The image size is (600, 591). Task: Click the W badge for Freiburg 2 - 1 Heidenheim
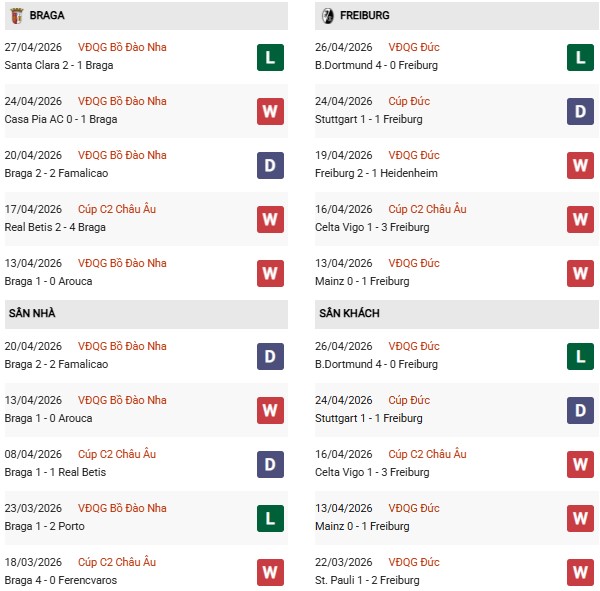coord(580,165)
